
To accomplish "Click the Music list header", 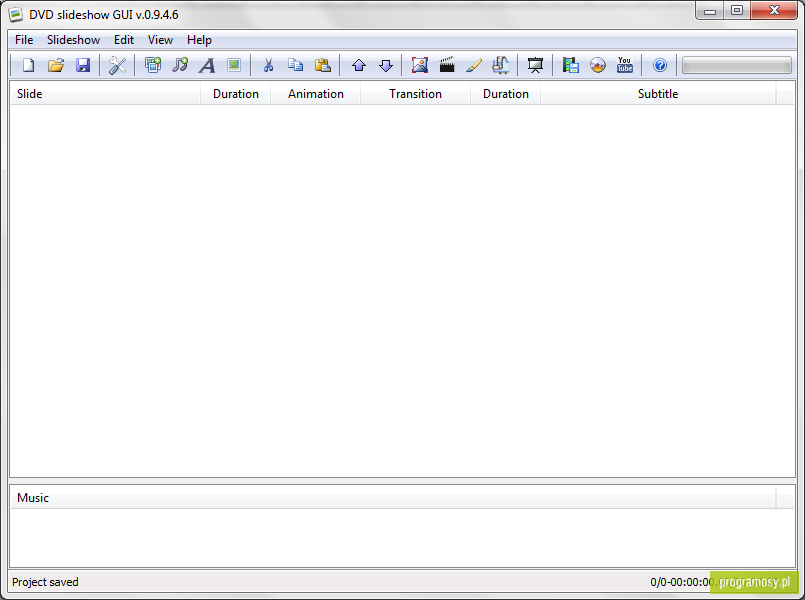I will [x=393, y=498].
